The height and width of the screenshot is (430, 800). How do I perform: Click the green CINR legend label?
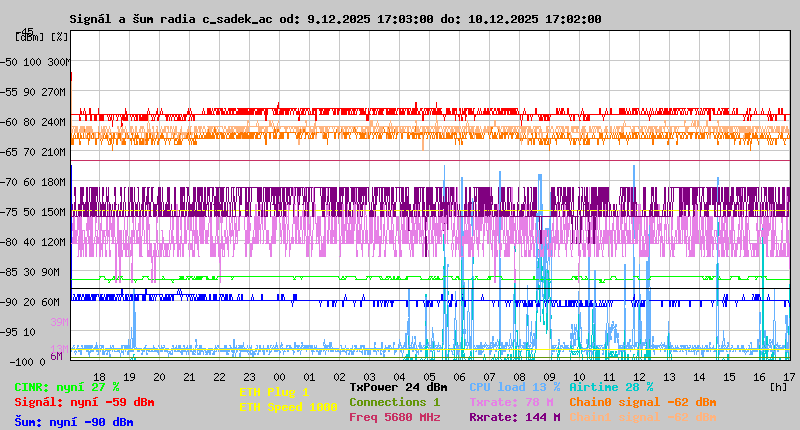67,387
